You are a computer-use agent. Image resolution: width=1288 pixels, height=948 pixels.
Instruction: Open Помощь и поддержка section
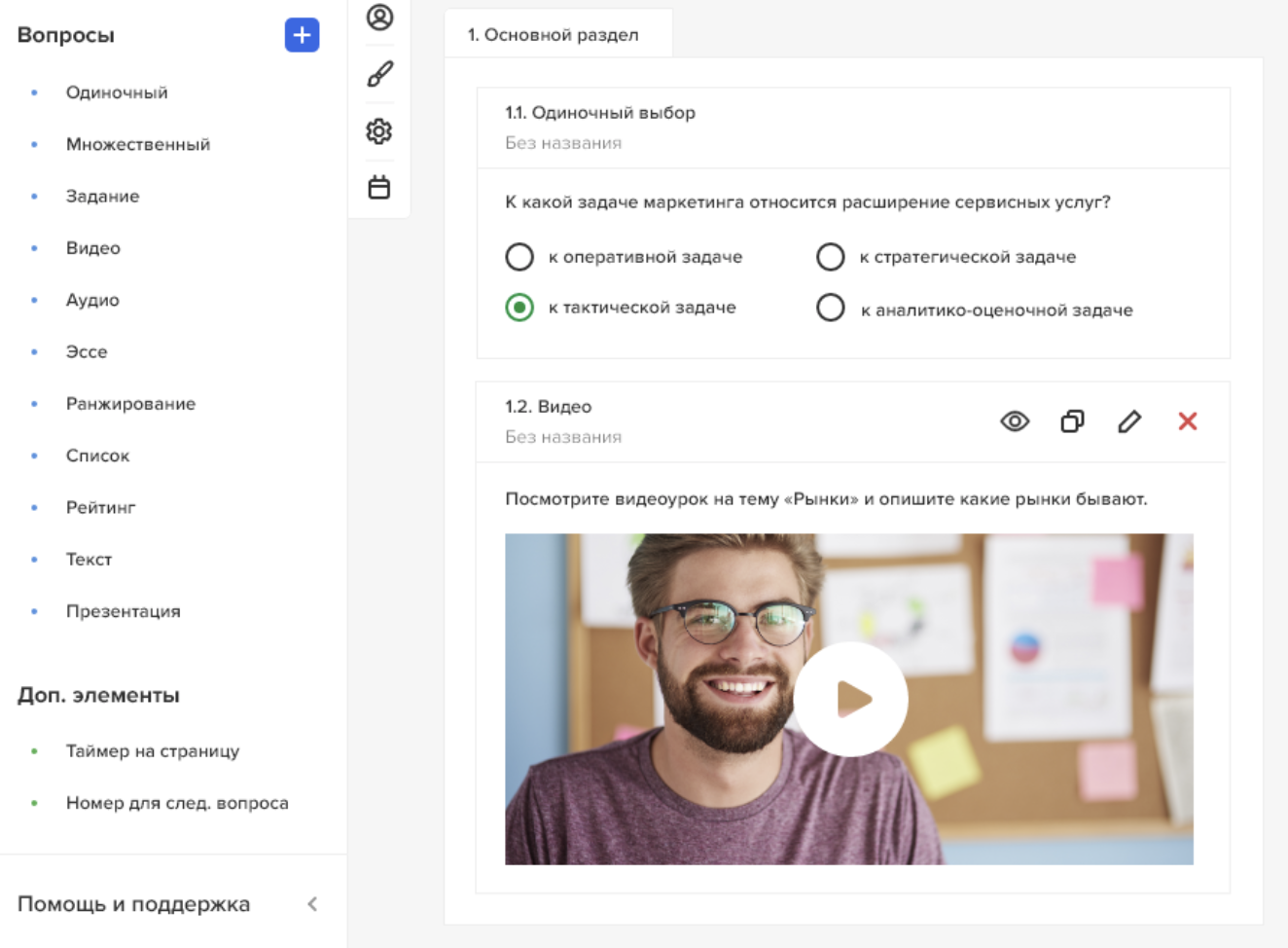[x=133, y=904]
